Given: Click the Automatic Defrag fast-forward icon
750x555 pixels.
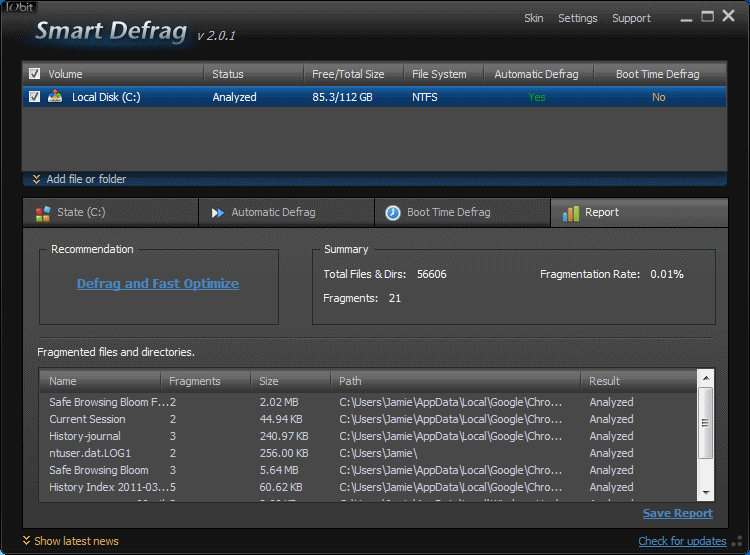Looking at the screenshot, I should [x=218, y=213].
